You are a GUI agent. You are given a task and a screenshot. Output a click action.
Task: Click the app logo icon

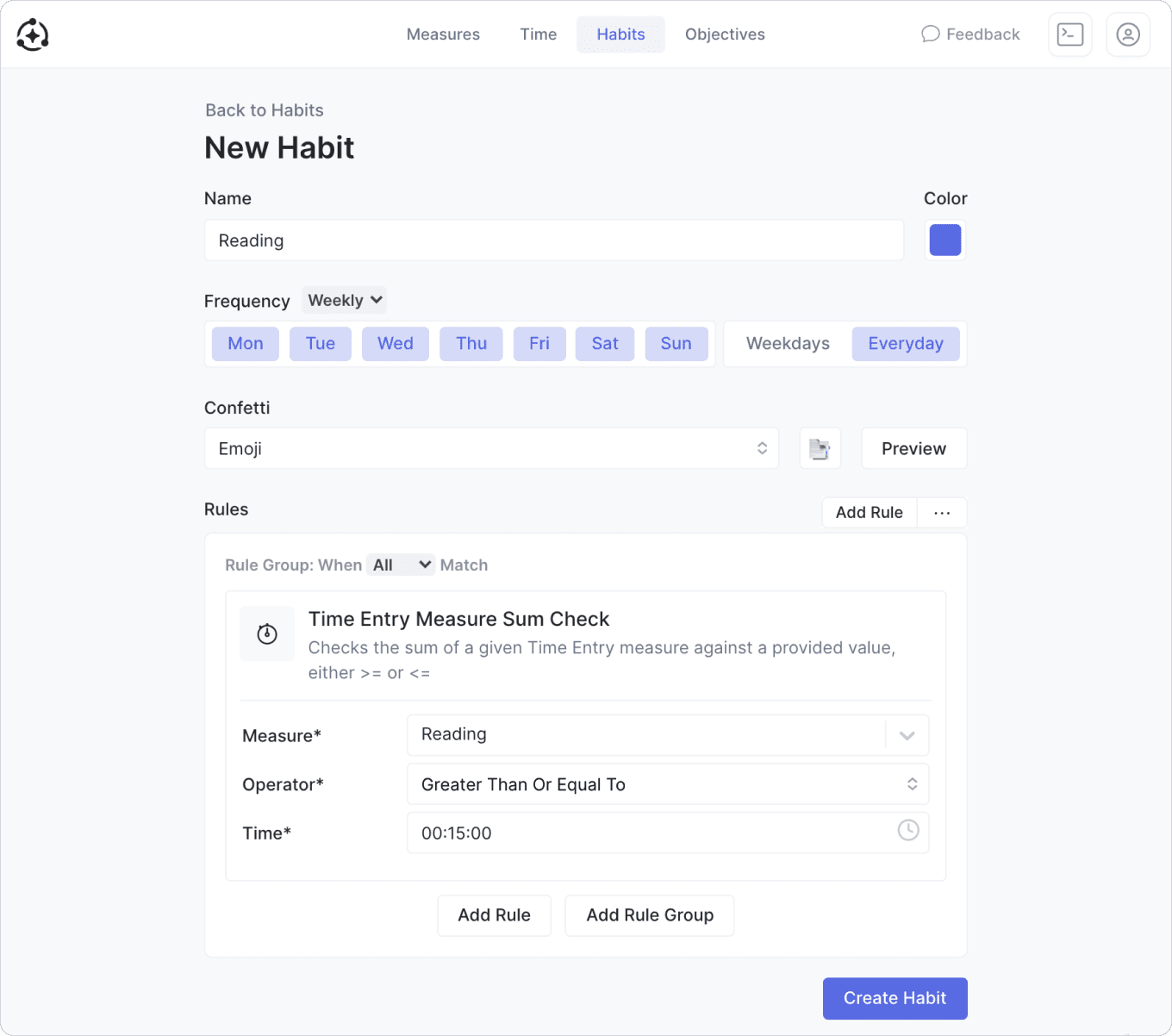33,34
